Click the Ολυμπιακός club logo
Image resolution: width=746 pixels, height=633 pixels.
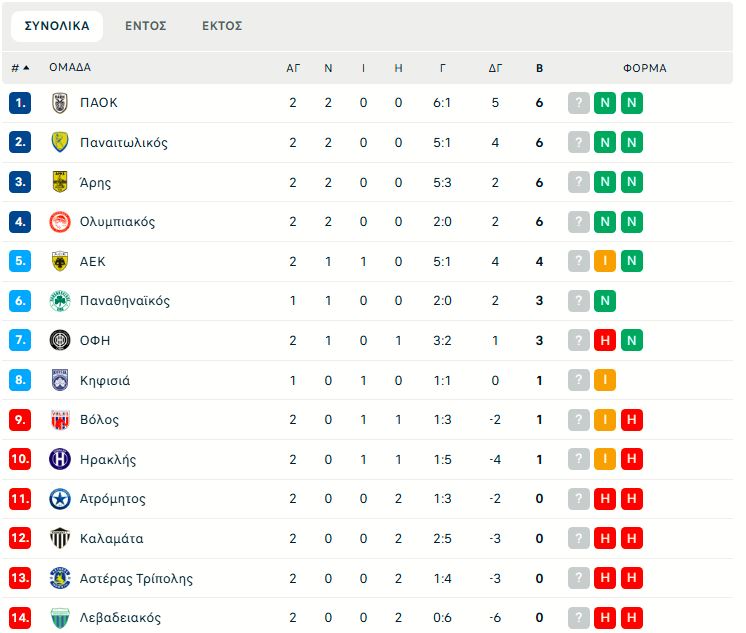[x=60, y=222]
